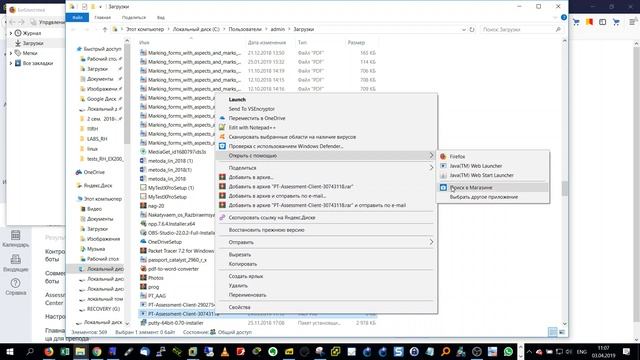Open the Windows Start menu
The image size is (640, 360).
pos(10,351)
